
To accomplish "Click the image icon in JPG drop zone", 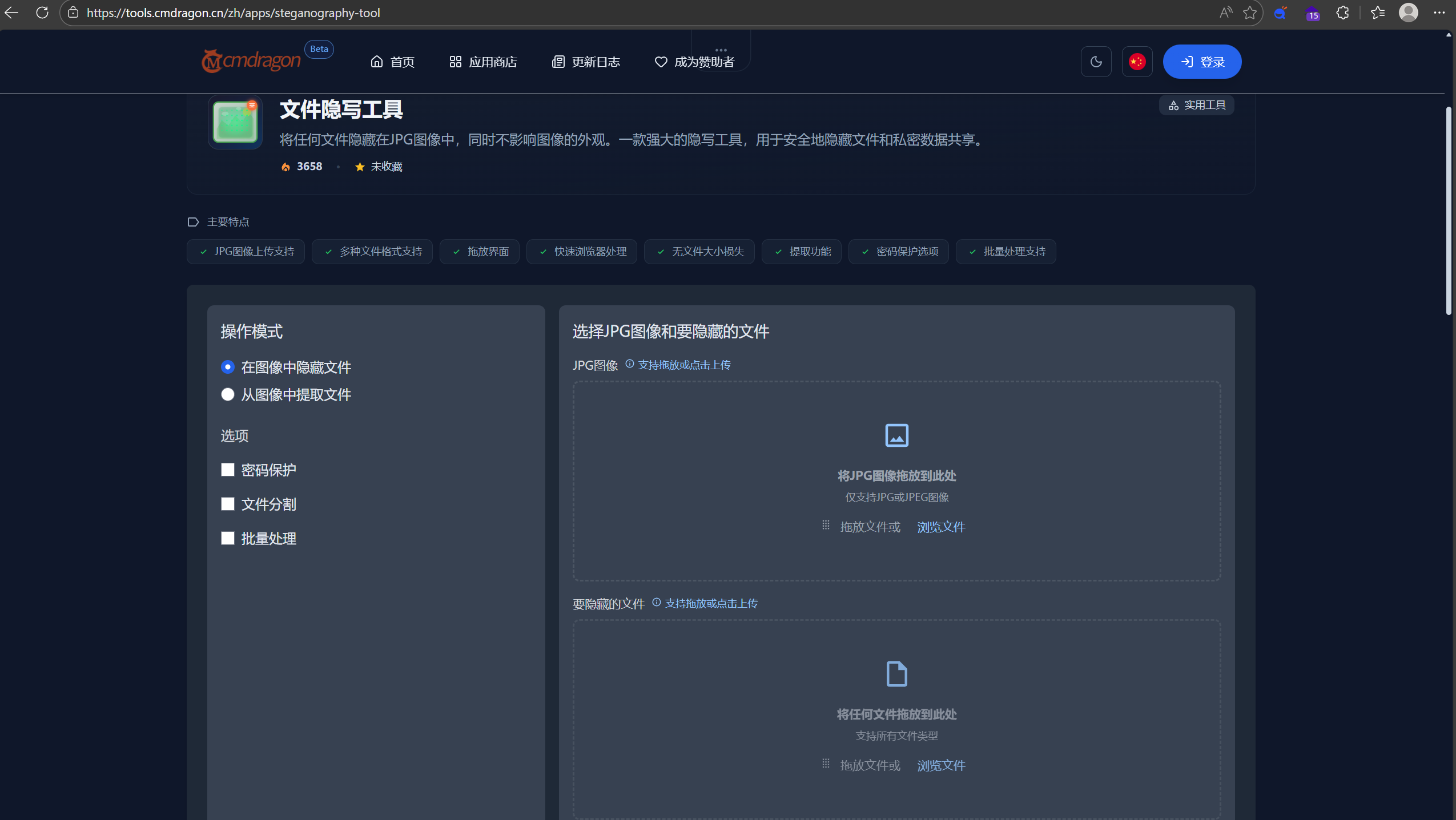I will click(x=896, y=435).
